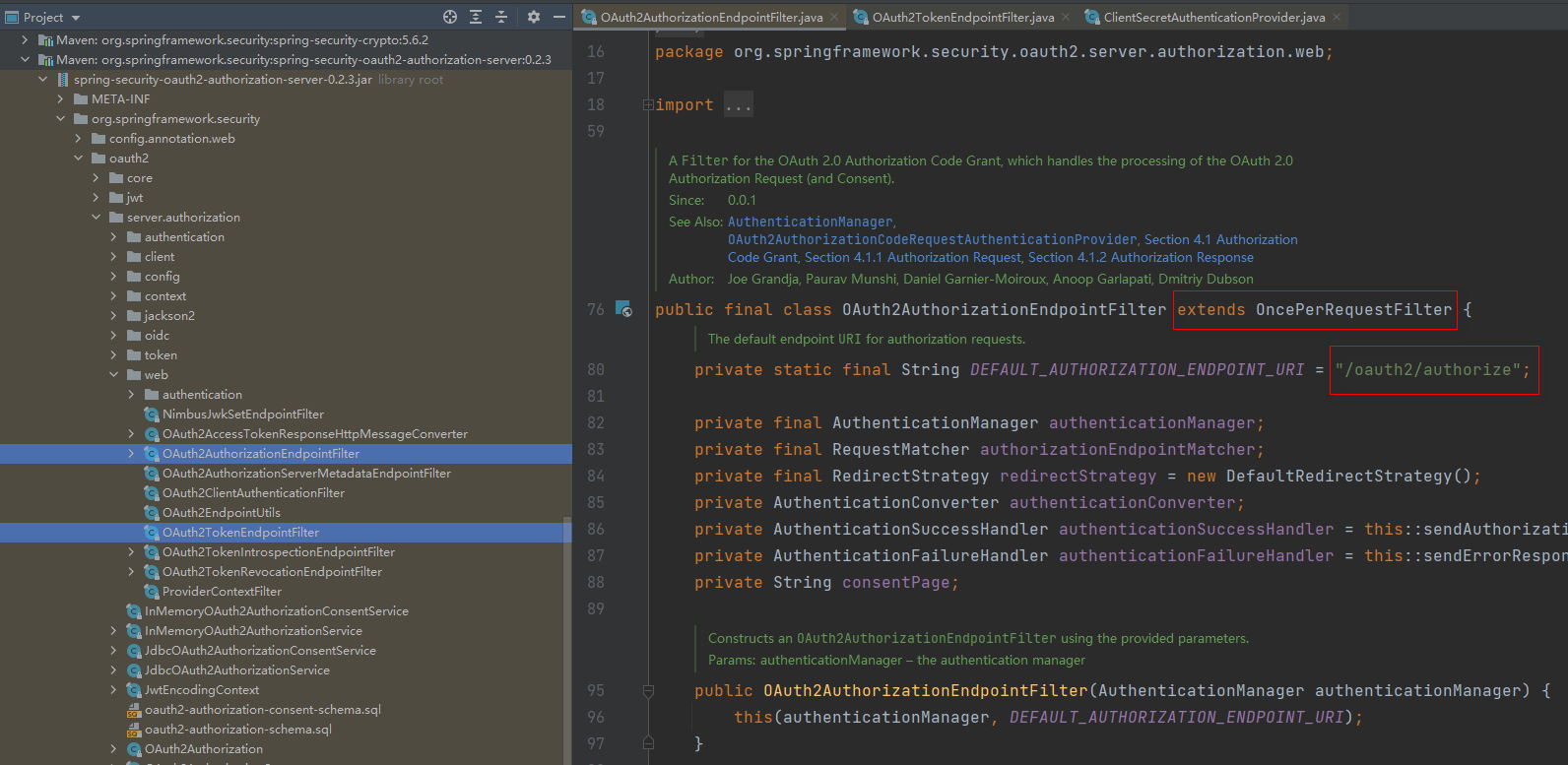Open OAuth2AuthorizationServerMetadataEndpointFilter class
1568x765 pixels.
[306, 474]
